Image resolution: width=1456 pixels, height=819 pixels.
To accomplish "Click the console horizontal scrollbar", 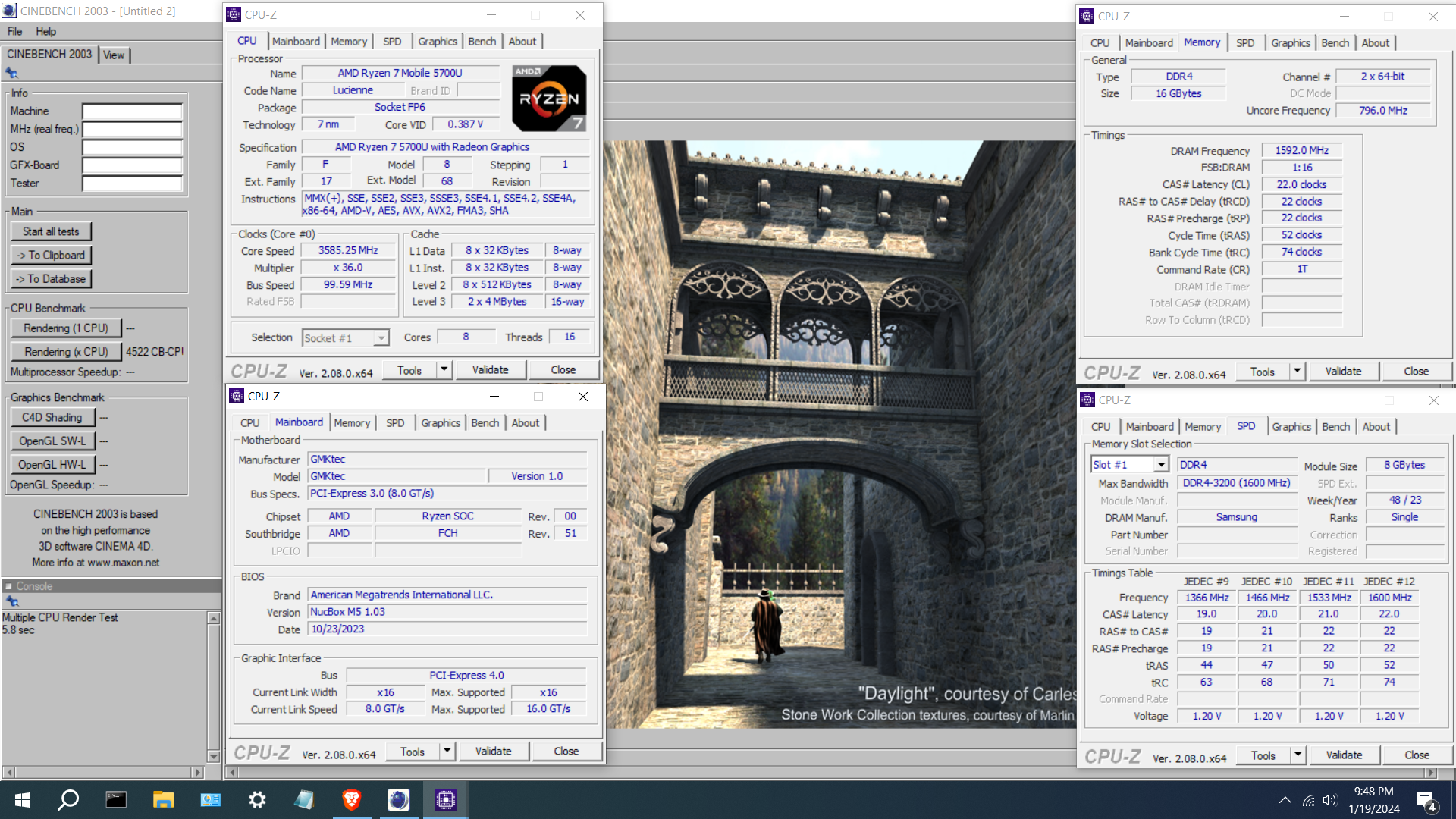I will (x=103, y=773).
